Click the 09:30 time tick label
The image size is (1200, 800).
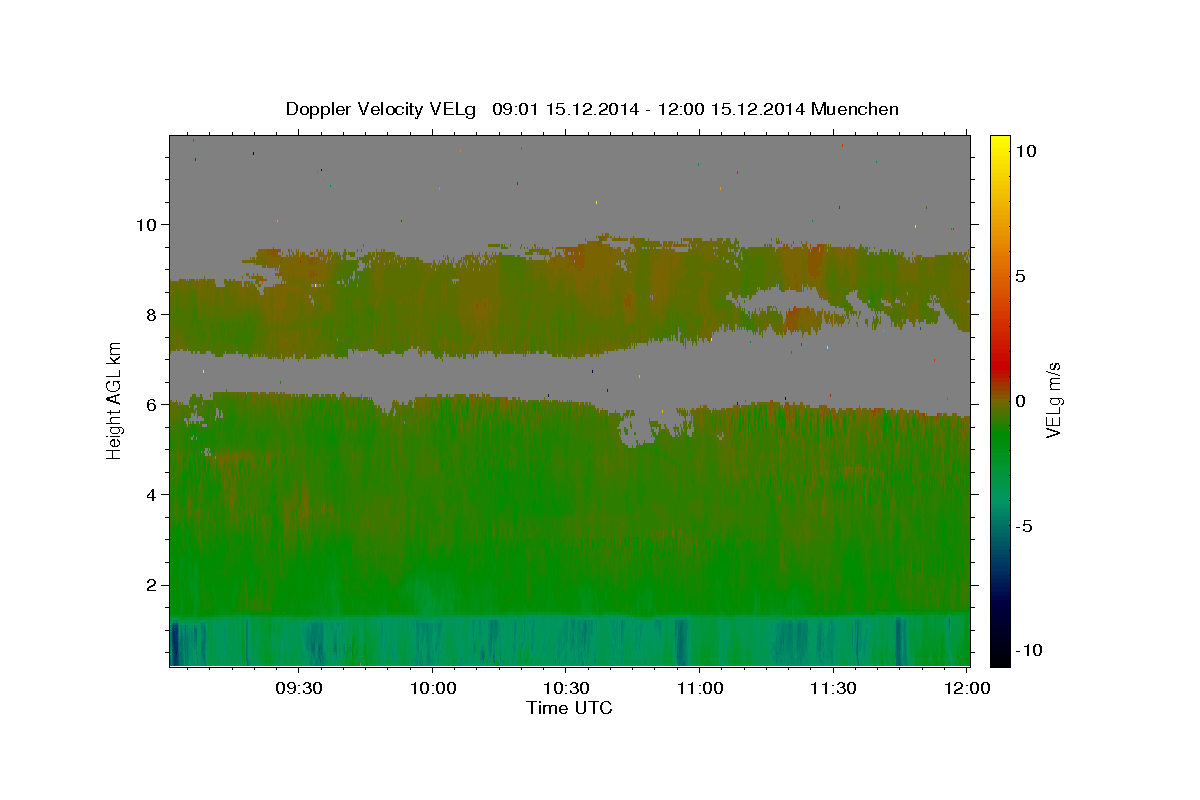point(298,688)
